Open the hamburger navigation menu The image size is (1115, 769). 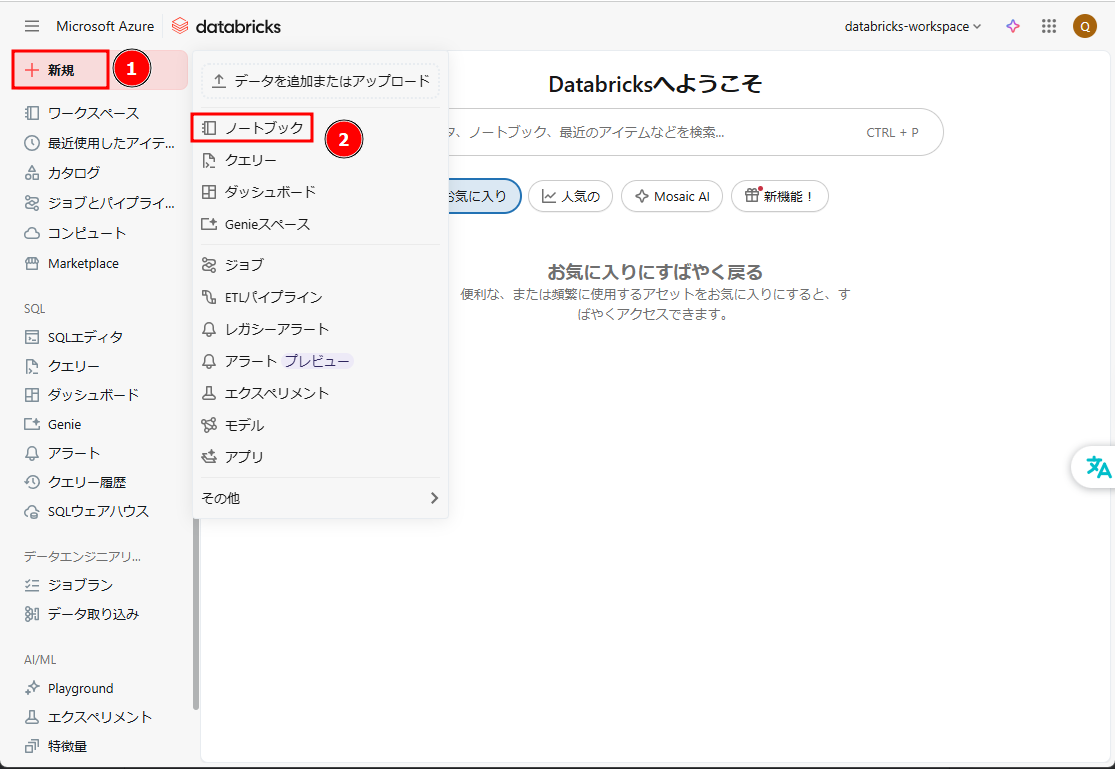coord(32,26)
